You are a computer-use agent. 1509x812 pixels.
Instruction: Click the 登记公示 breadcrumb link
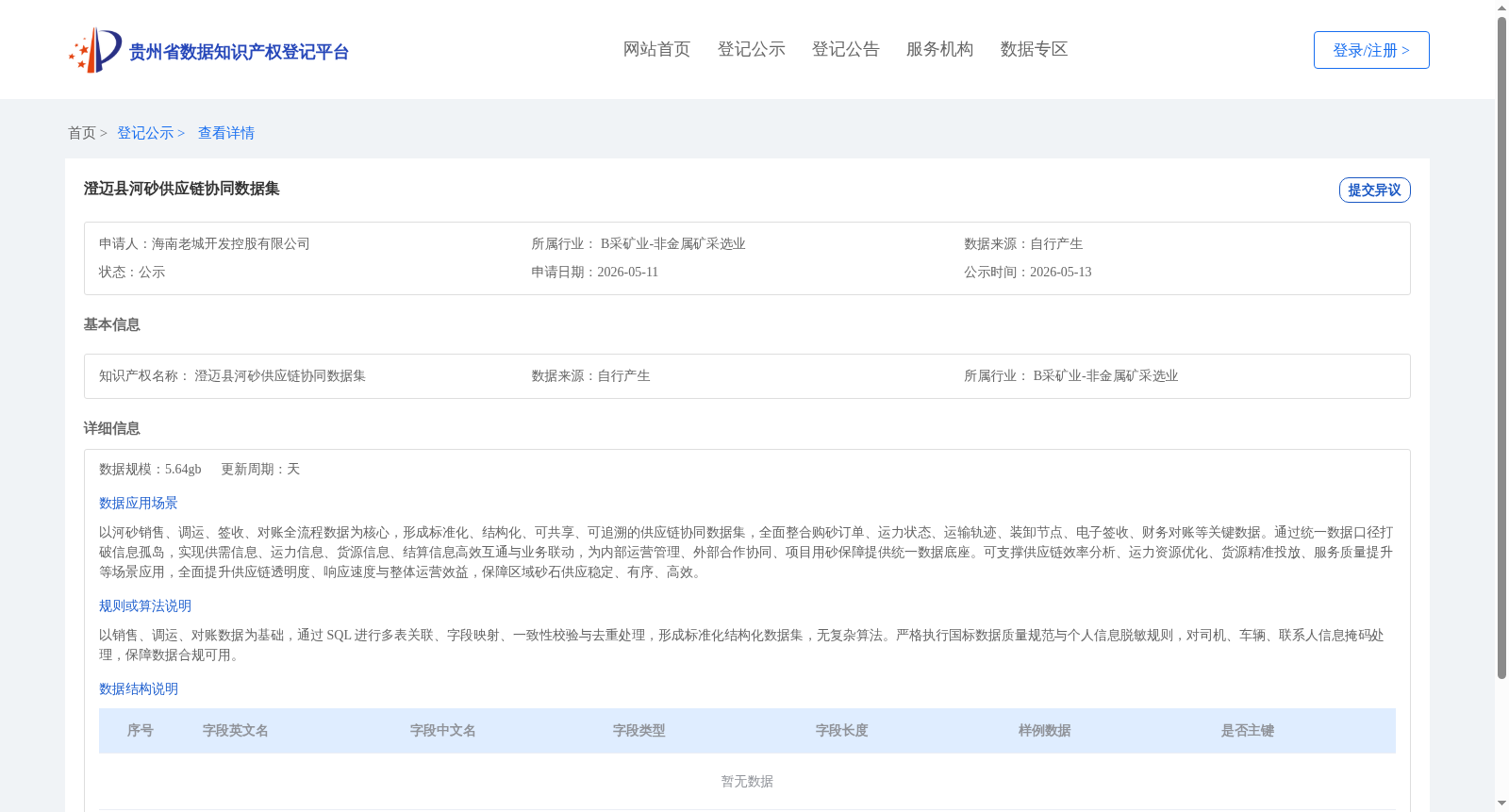tap(145, 133)
